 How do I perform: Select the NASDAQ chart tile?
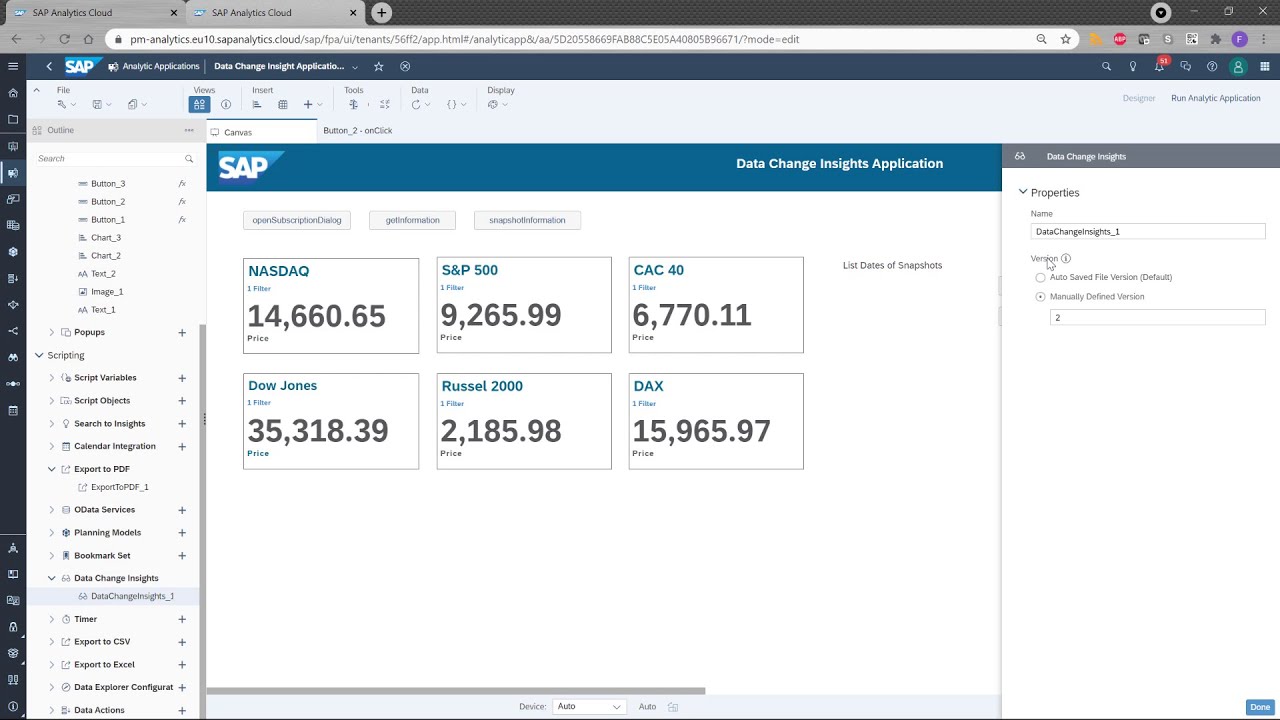pyautogui.click(x=331, y=306)
